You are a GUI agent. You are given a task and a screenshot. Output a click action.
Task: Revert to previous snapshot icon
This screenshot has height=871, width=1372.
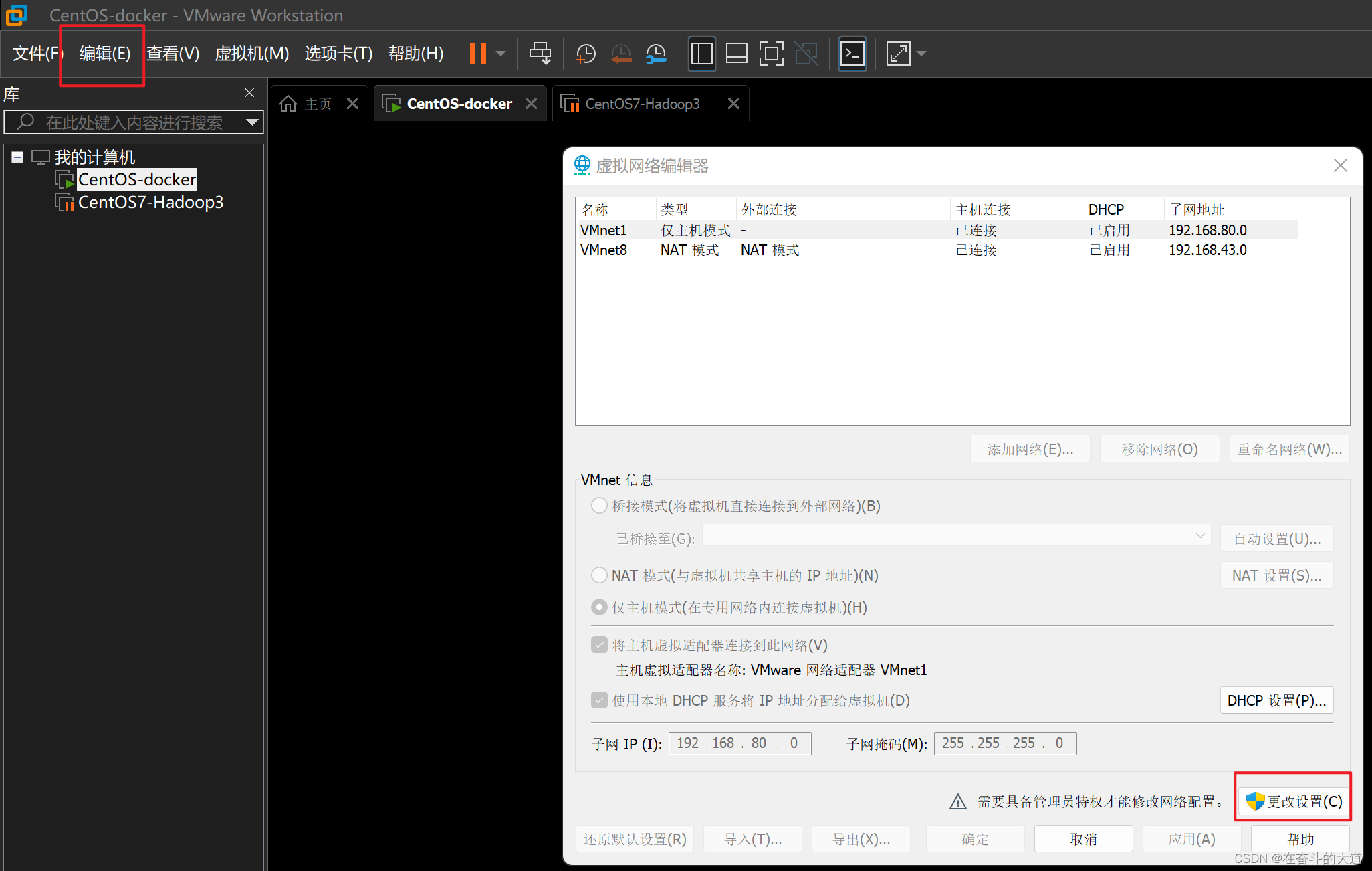click(621, 54)
